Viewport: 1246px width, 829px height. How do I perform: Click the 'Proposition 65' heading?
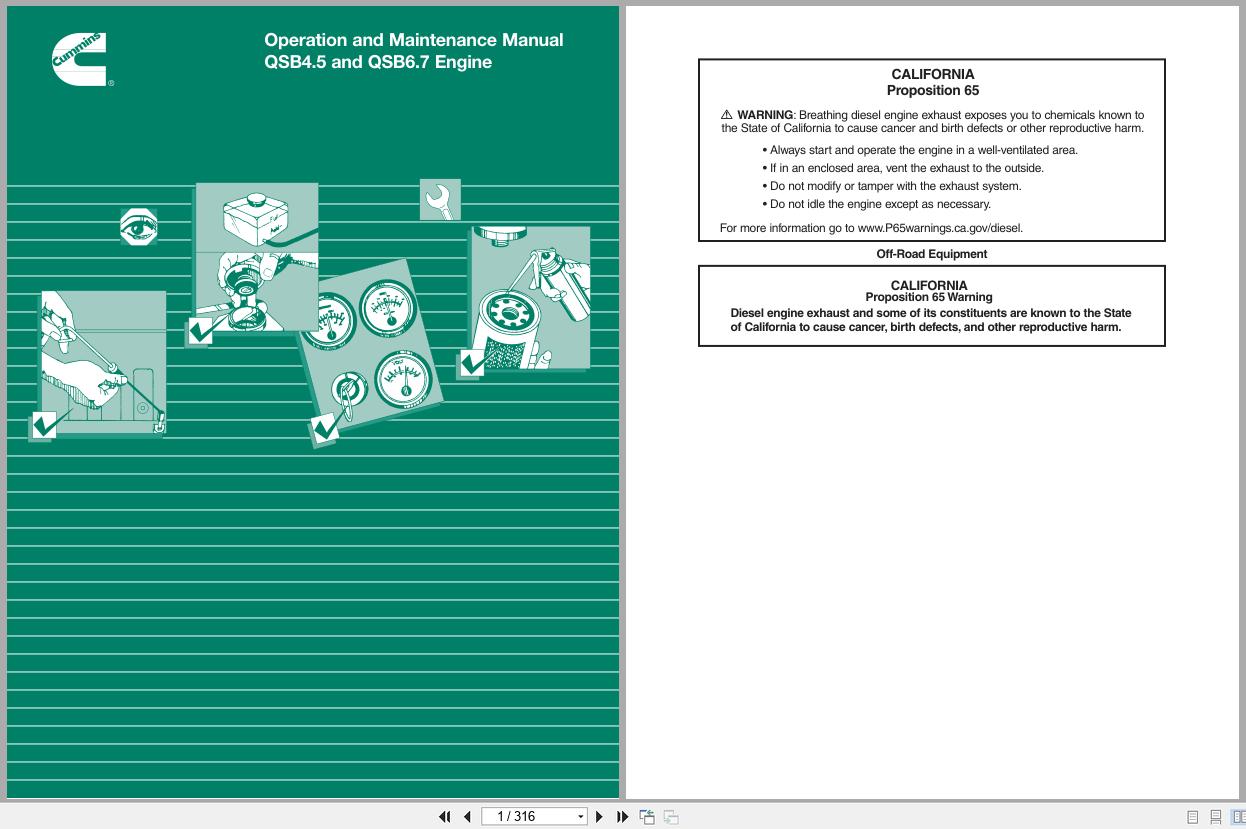pyautogui.click(x=933, y=90)
